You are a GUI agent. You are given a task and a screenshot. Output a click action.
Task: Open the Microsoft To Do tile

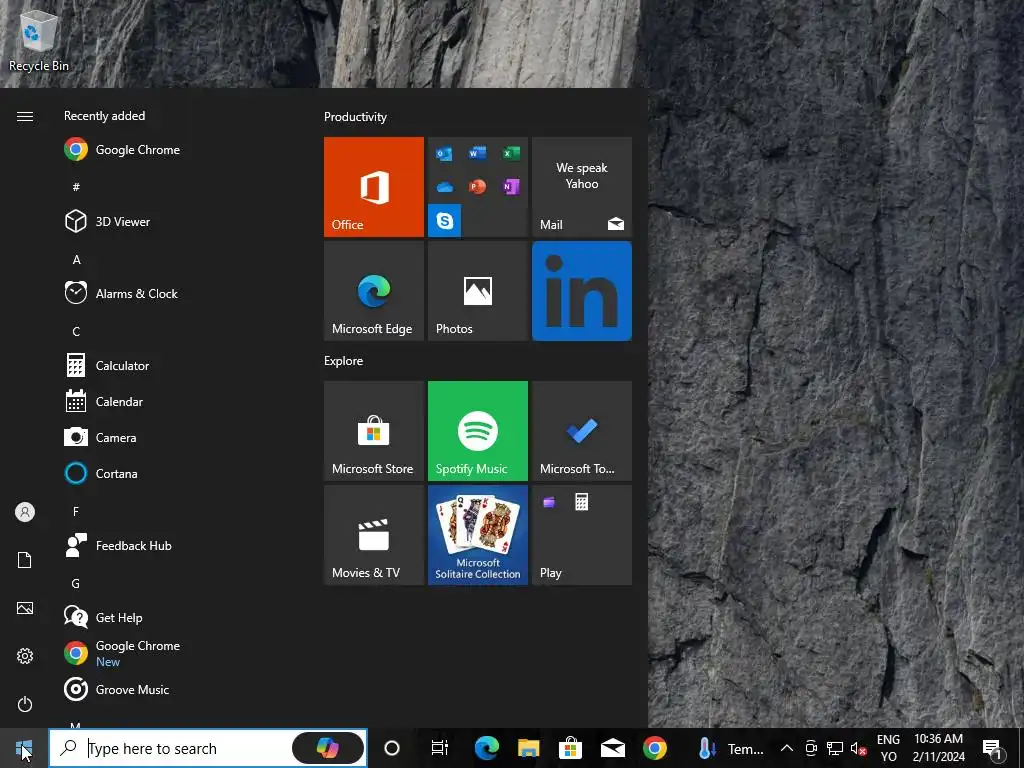click(582, 431)
